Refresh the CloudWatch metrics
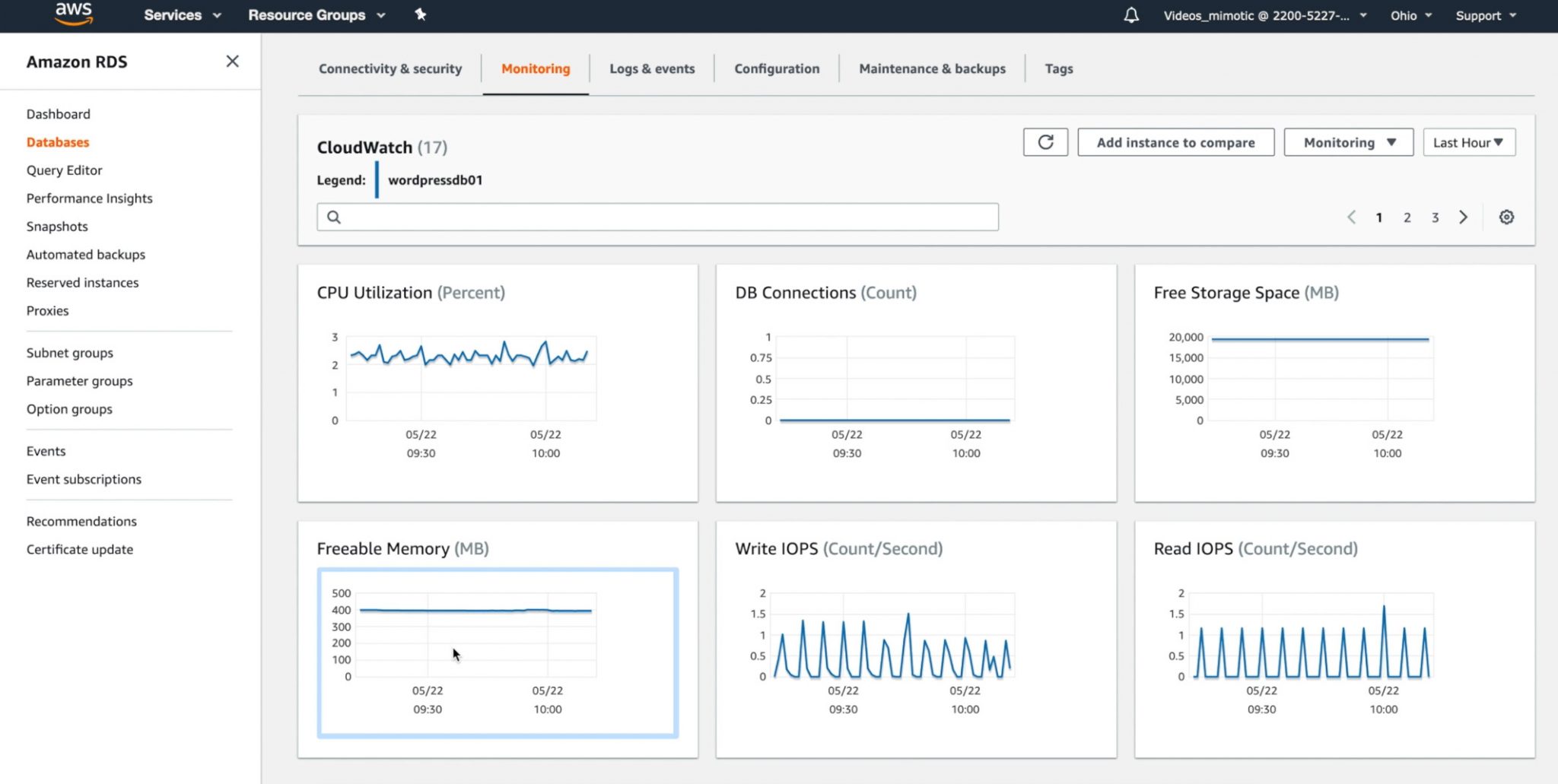1558x784 pixels. [x=1045, y=142]
